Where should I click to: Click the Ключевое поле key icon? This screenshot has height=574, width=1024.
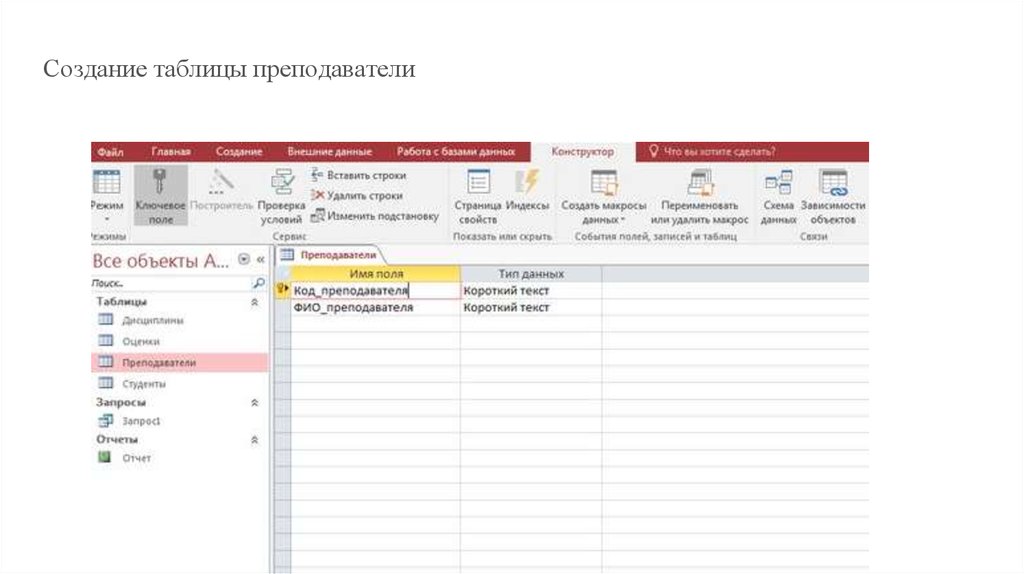pyautogui.click(x=155, y=183)
